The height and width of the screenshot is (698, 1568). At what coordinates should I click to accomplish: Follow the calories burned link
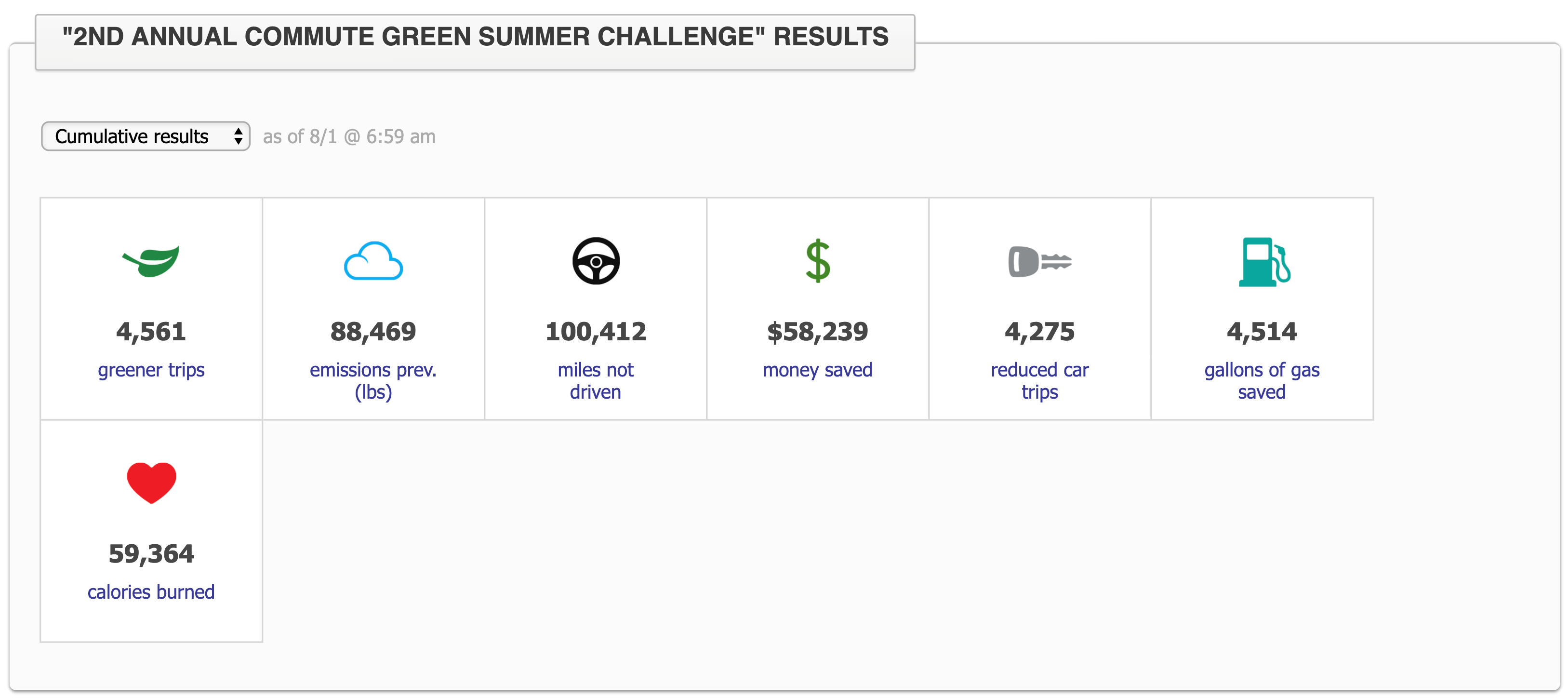click(151, 592)
